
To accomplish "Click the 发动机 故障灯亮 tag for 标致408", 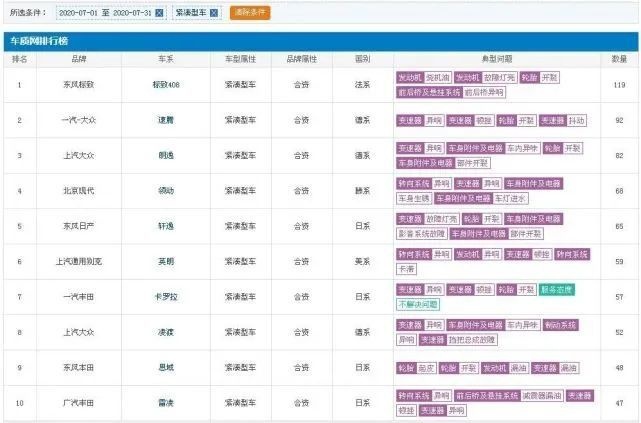I will [x=486, y=78].
